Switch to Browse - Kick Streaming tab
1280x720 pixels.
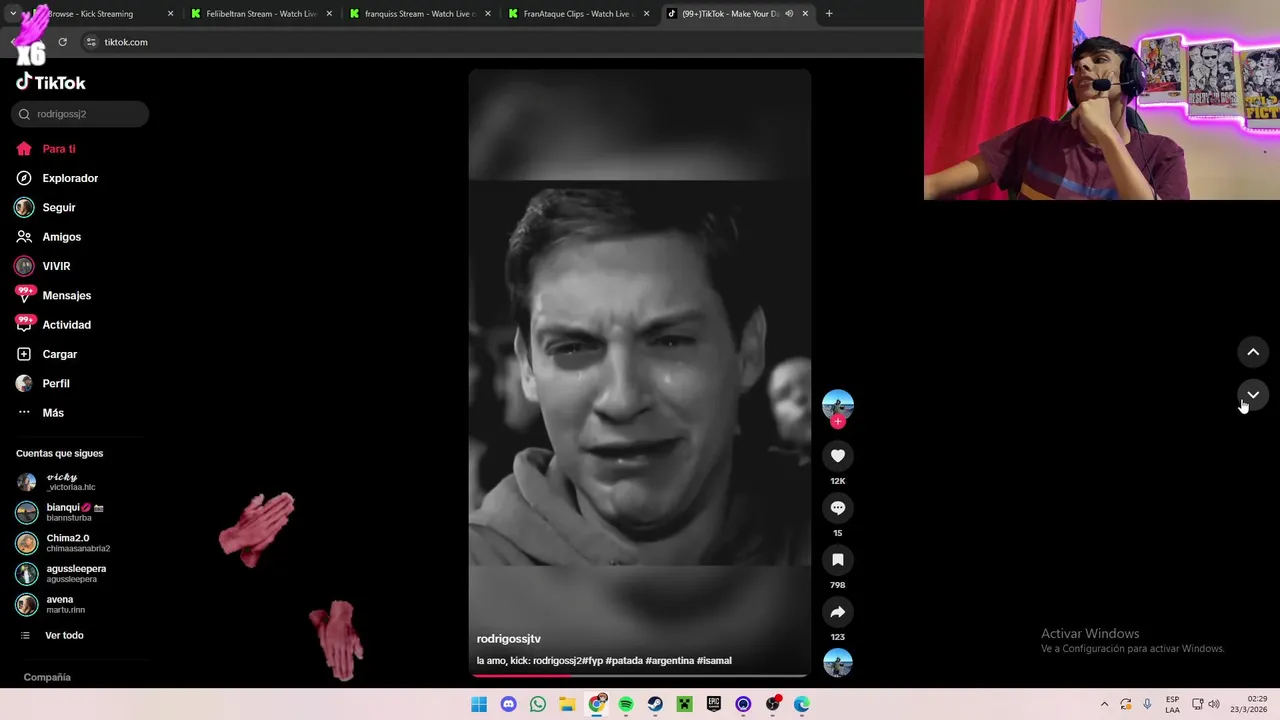[100, 14]
